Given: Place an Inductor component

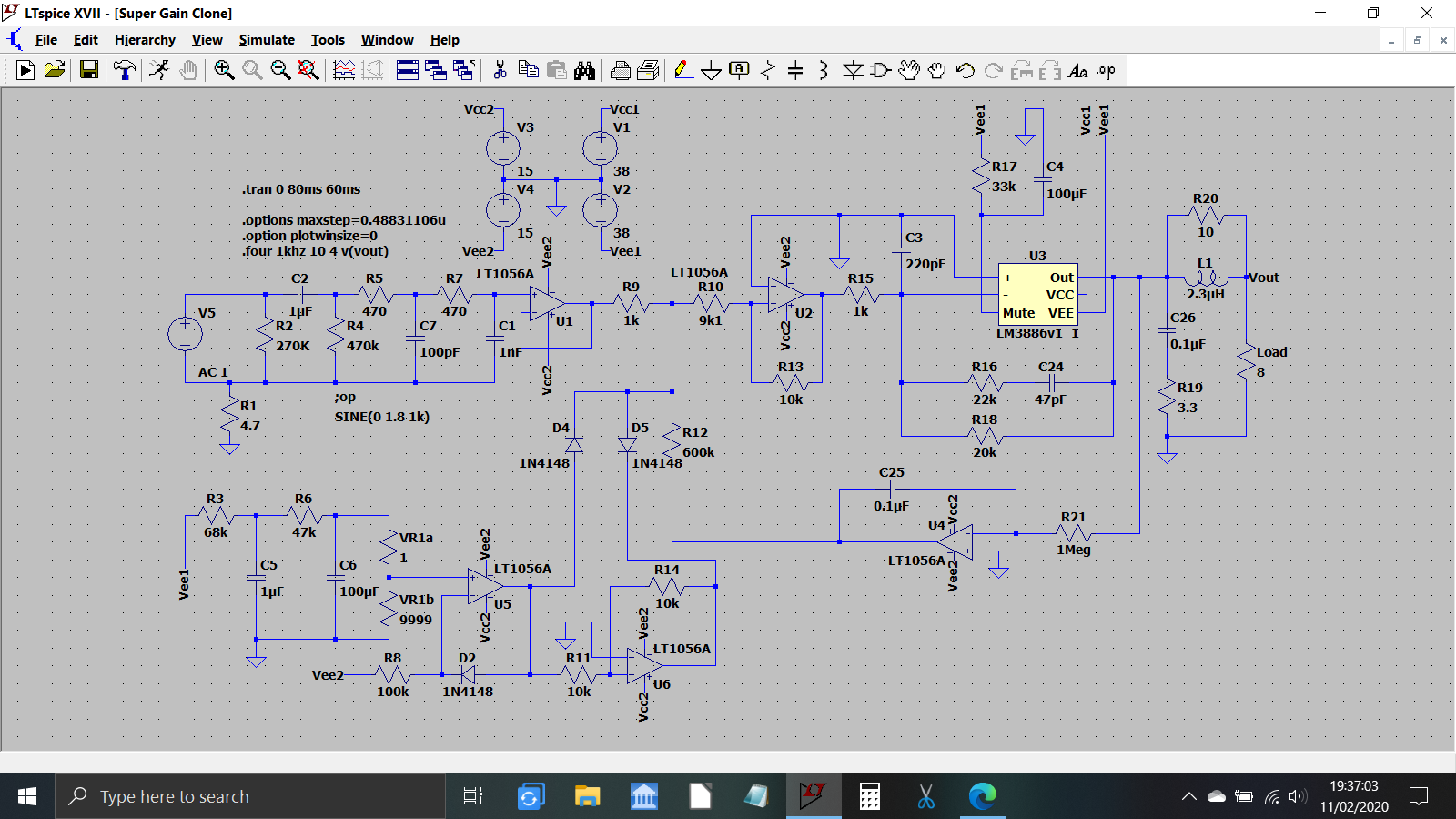Looking at the screenshot, I should coord(824,70).
